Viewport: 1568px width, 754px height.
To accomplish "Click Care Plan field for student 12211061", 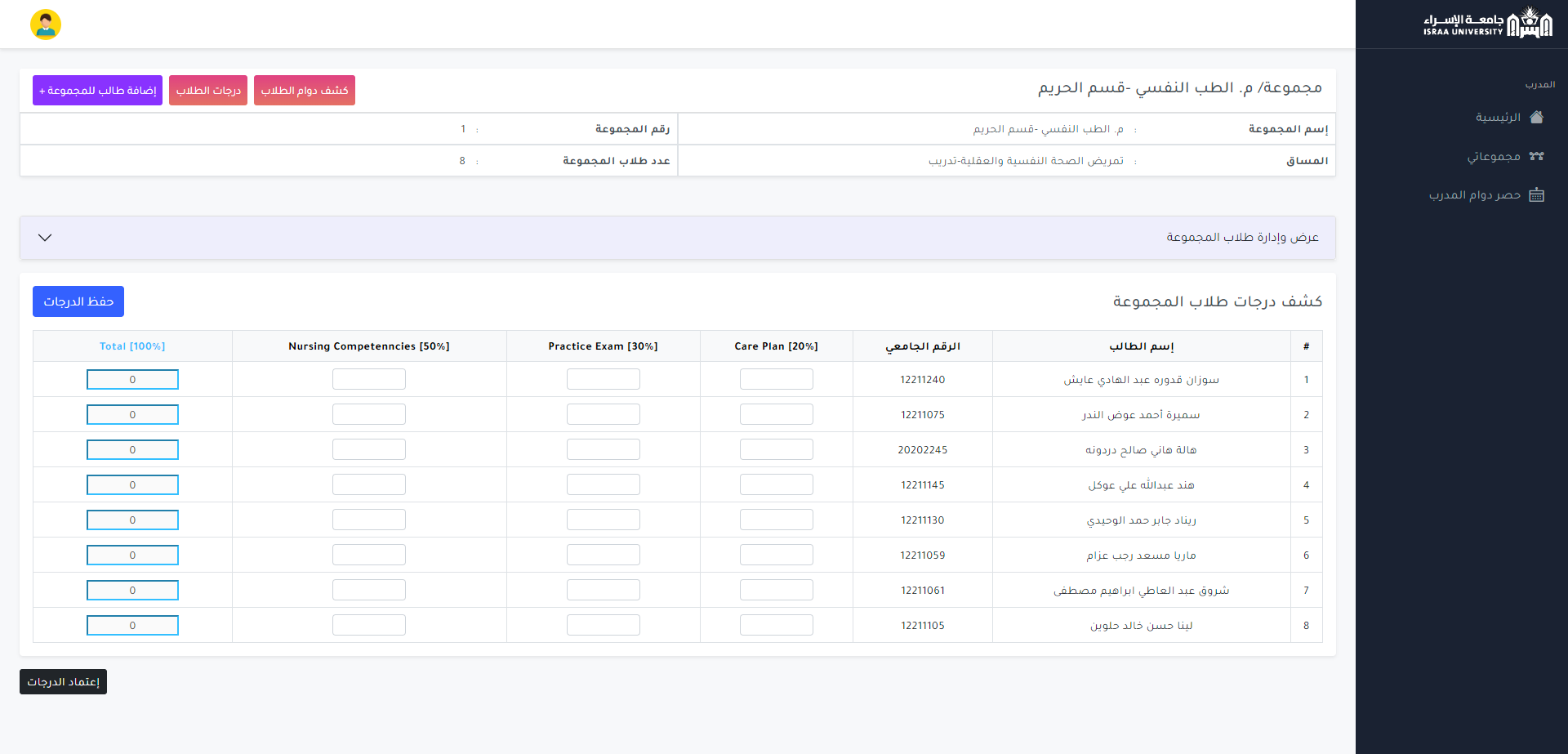I will click(x=776, y=590).
